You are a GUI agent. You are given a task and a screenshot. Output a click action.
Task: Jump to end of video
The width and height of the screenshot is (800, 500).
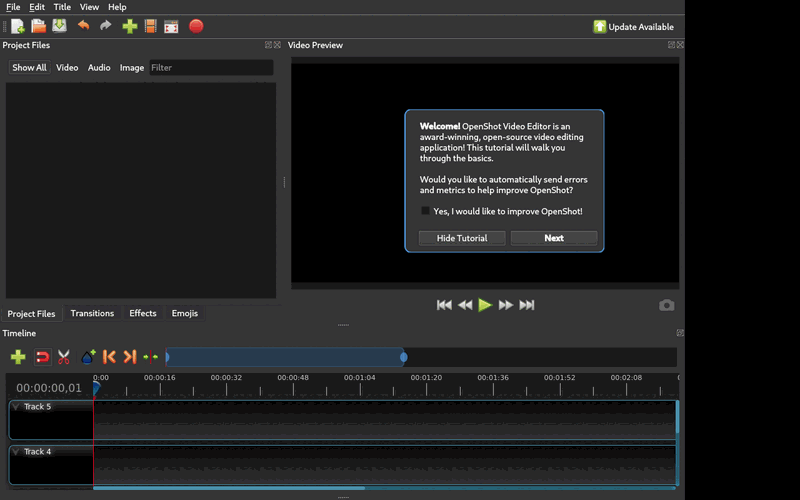pyautogui.click(x=527, y=305)
